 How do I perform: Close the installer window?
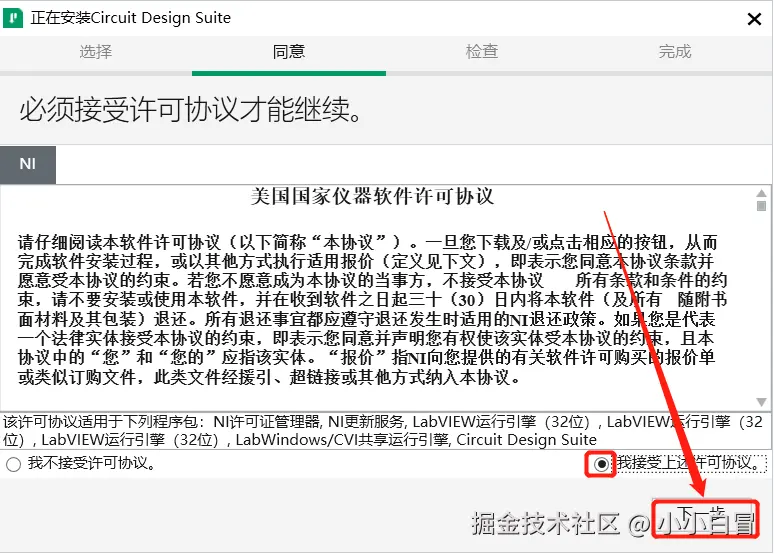(x=754, y=19)
